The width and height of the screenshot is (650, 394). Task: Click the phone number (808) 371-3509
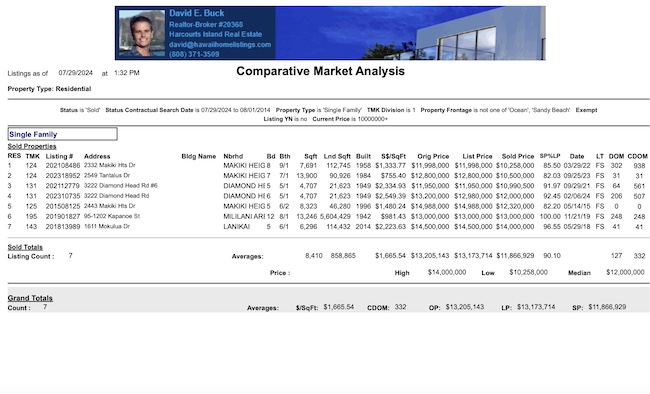tap(194, 54)
